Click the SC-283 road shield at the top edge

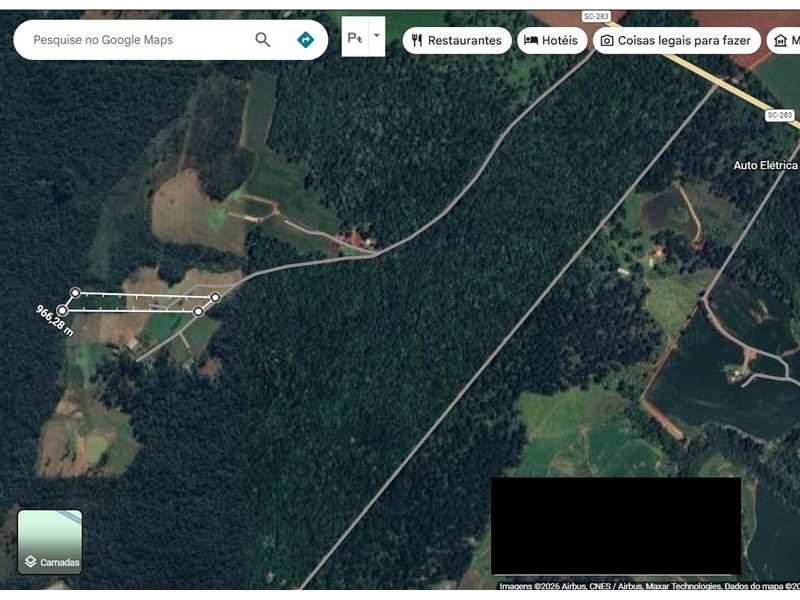(x=596, y=16)
